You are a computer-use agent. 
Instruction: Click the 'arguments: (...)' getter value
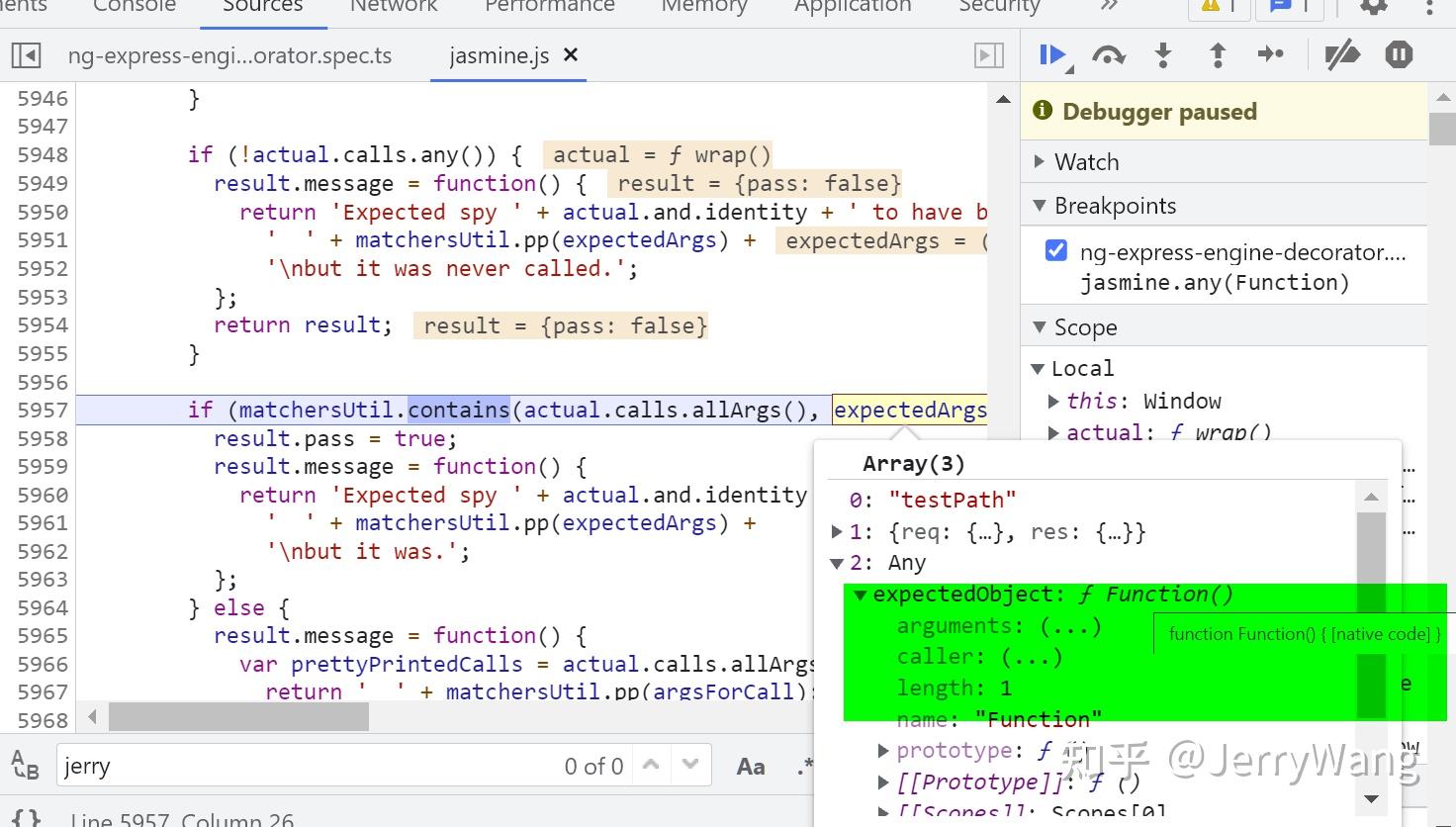pyautogui.click(x=1071, y=626)
